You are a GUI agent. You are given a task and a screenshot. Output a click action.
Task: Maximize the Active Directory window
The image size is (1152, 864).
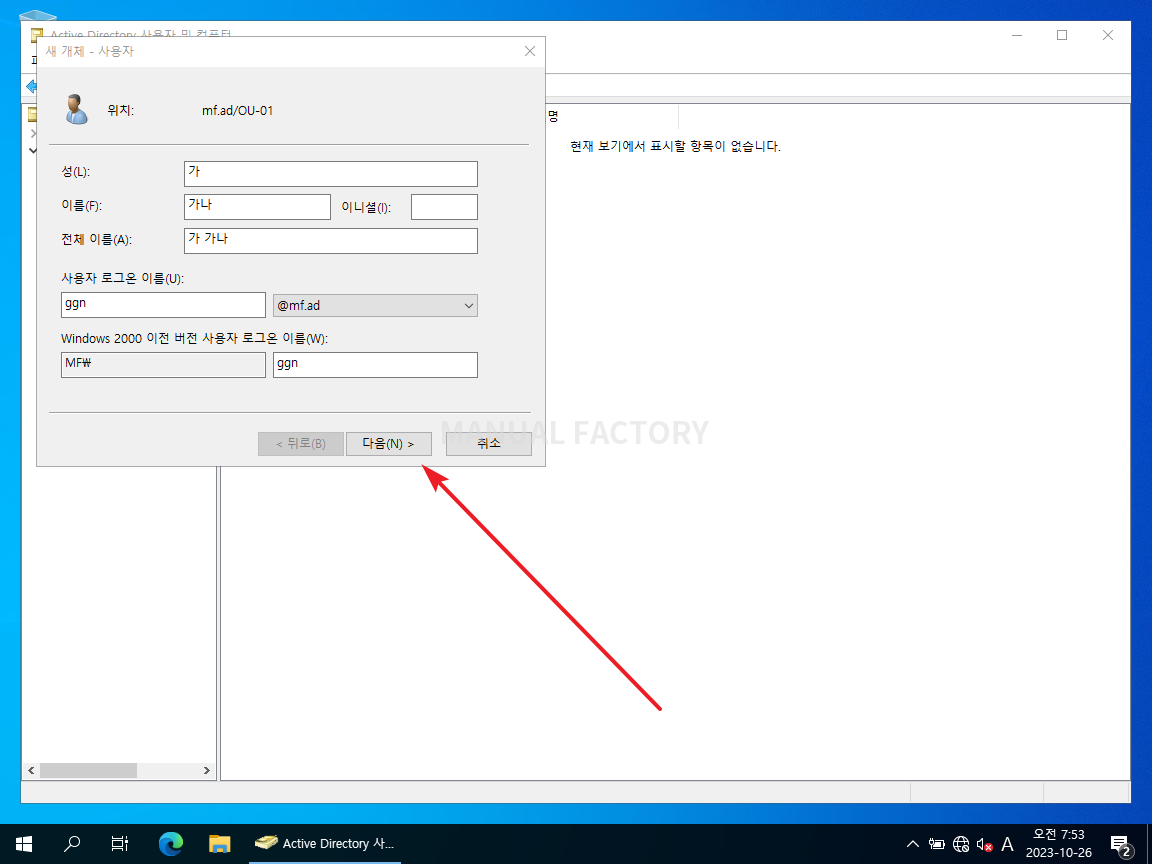tap(1062, 35)
